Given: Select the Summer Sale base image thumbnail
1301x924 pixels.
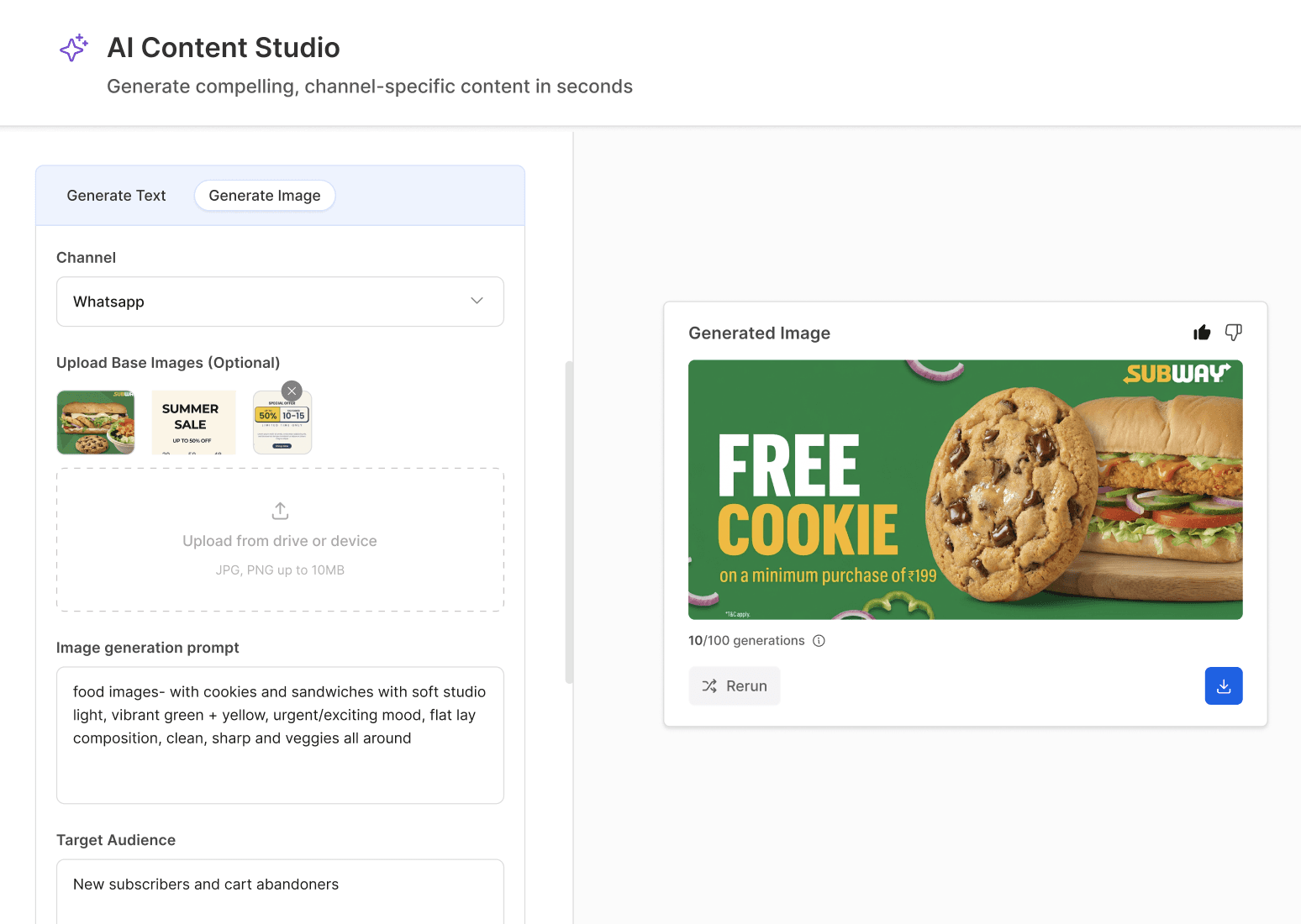Looking at the screenshot, I should 193,423.
